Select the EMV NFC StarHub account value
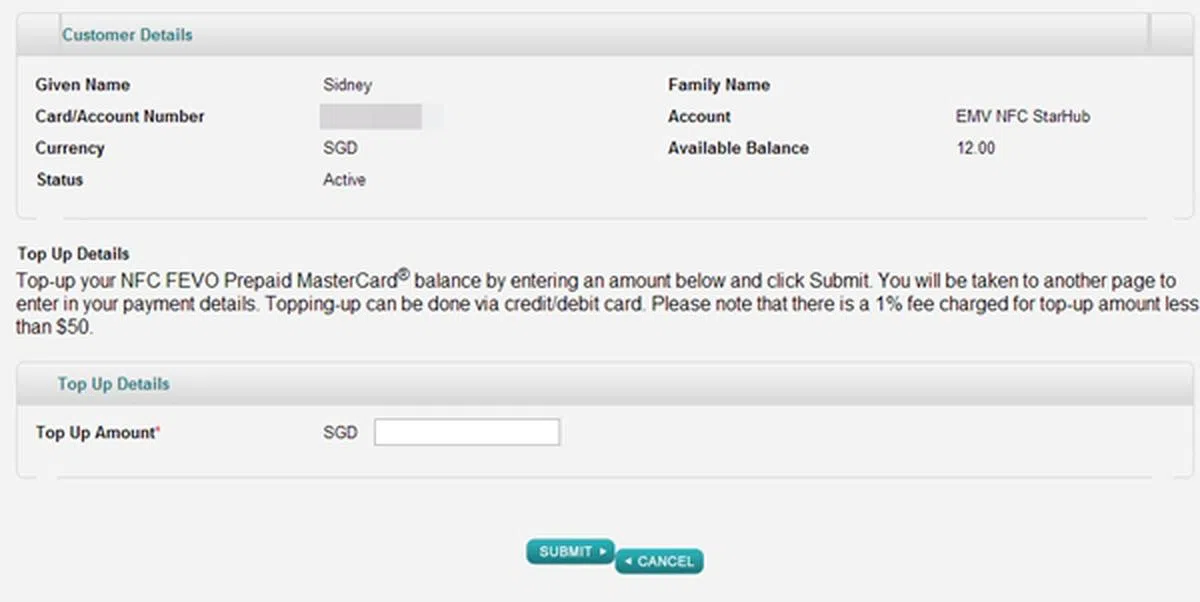Screen dimensions: 1200x602 tap(1022, 117)
